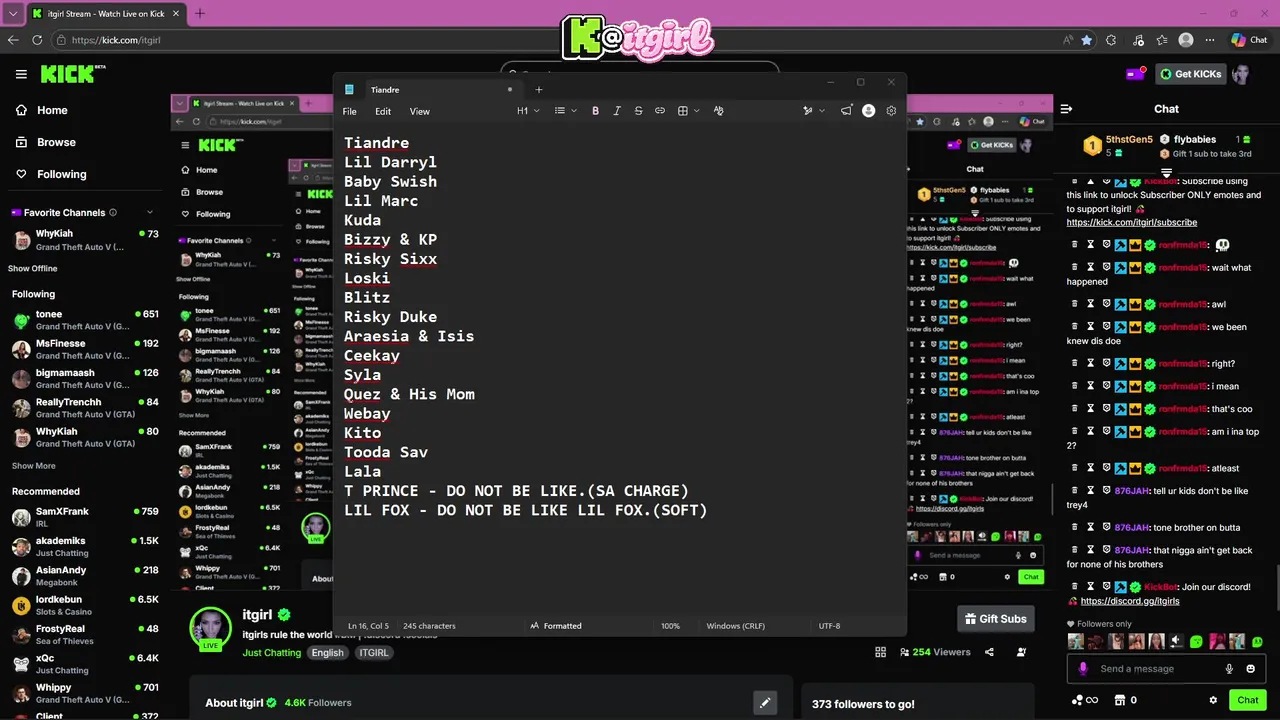Open kick.com/itgirl/subscribe link in chat
Image resolution: width=1280 pixels, height=720 pixels.
(x=1131, y=222)
